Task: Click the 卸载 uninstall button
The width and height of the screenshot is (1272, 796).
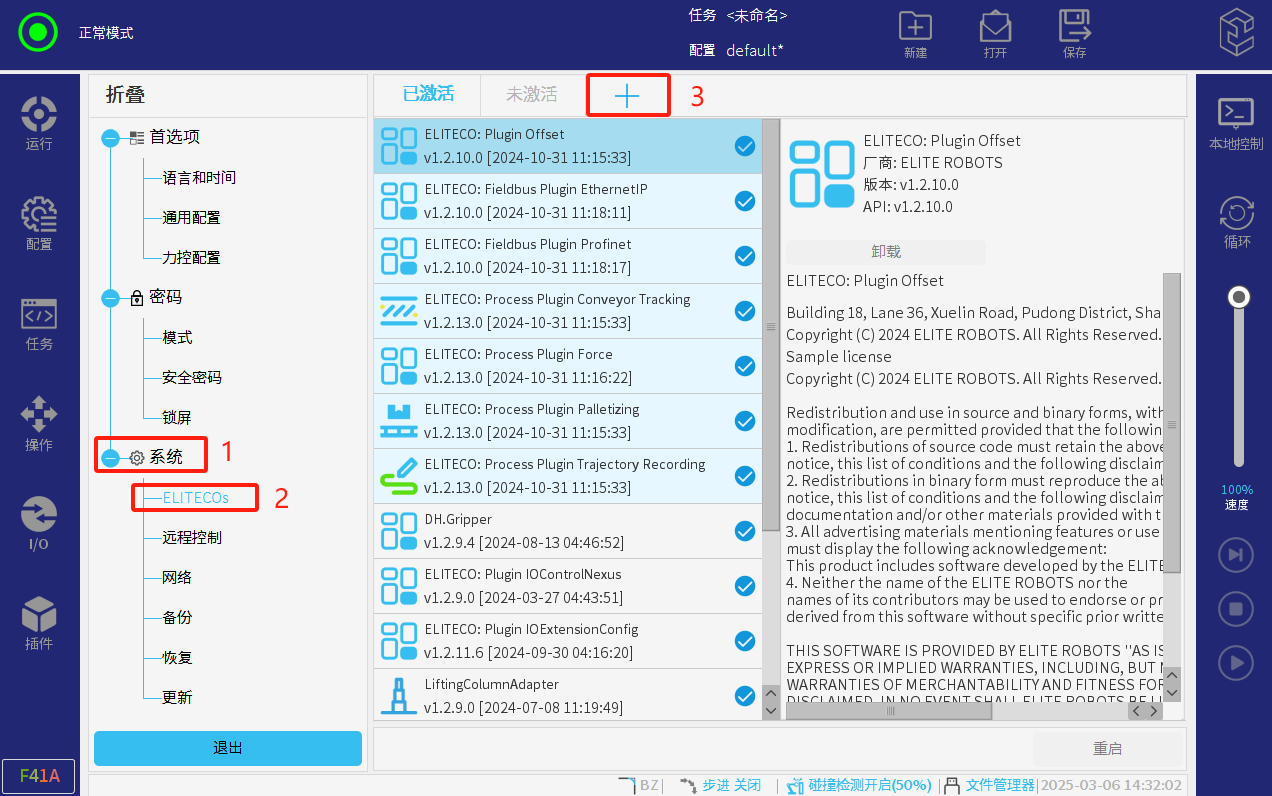Action: (x=885, y=252)
